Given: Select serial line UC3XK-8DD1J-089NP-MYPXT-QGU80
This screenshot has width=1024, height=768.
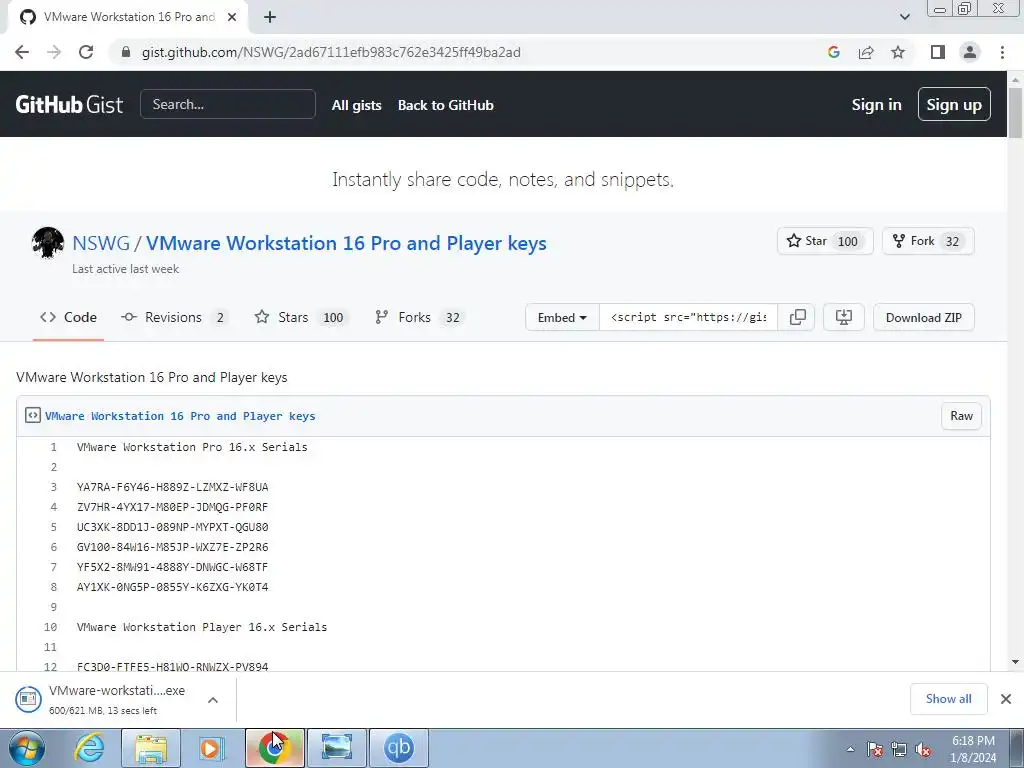Looking at the screenshot, I should coord(172,527).
